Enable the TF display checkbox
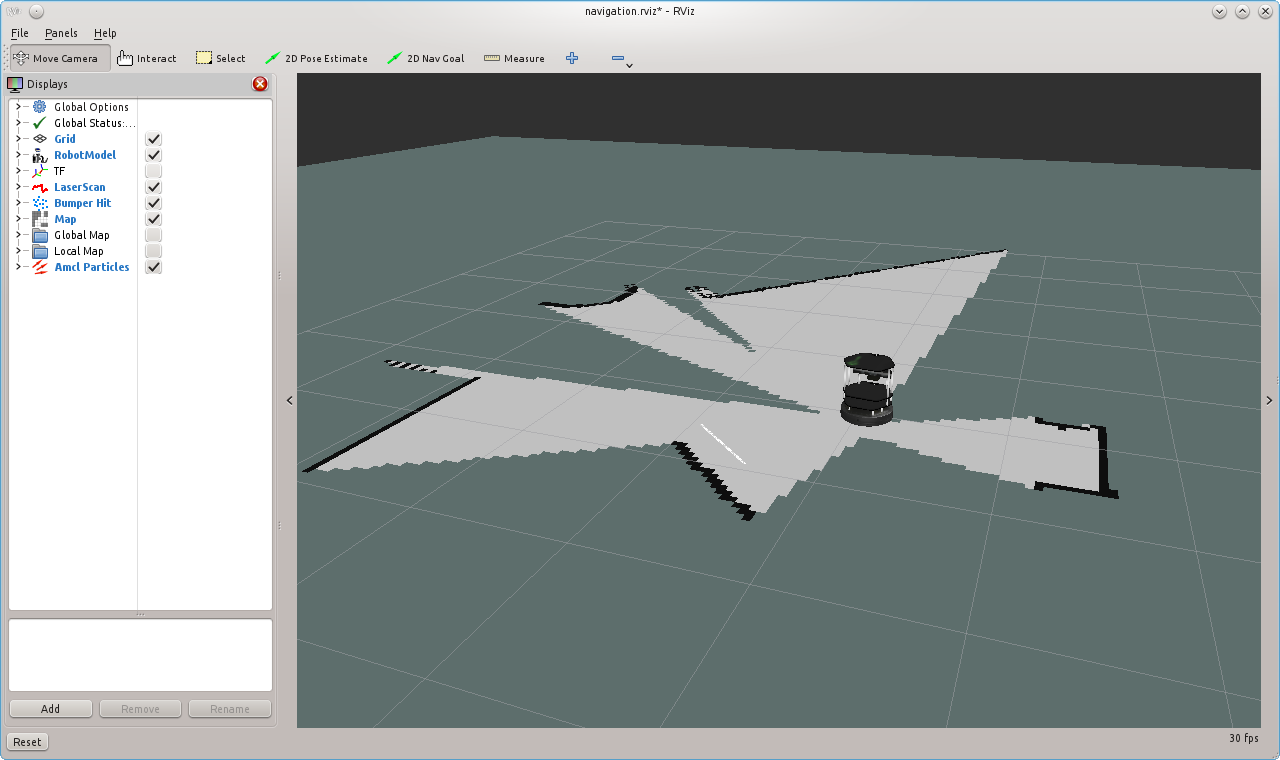The image size is (1280, 760). pyautogui.click(x=153, y=171)
